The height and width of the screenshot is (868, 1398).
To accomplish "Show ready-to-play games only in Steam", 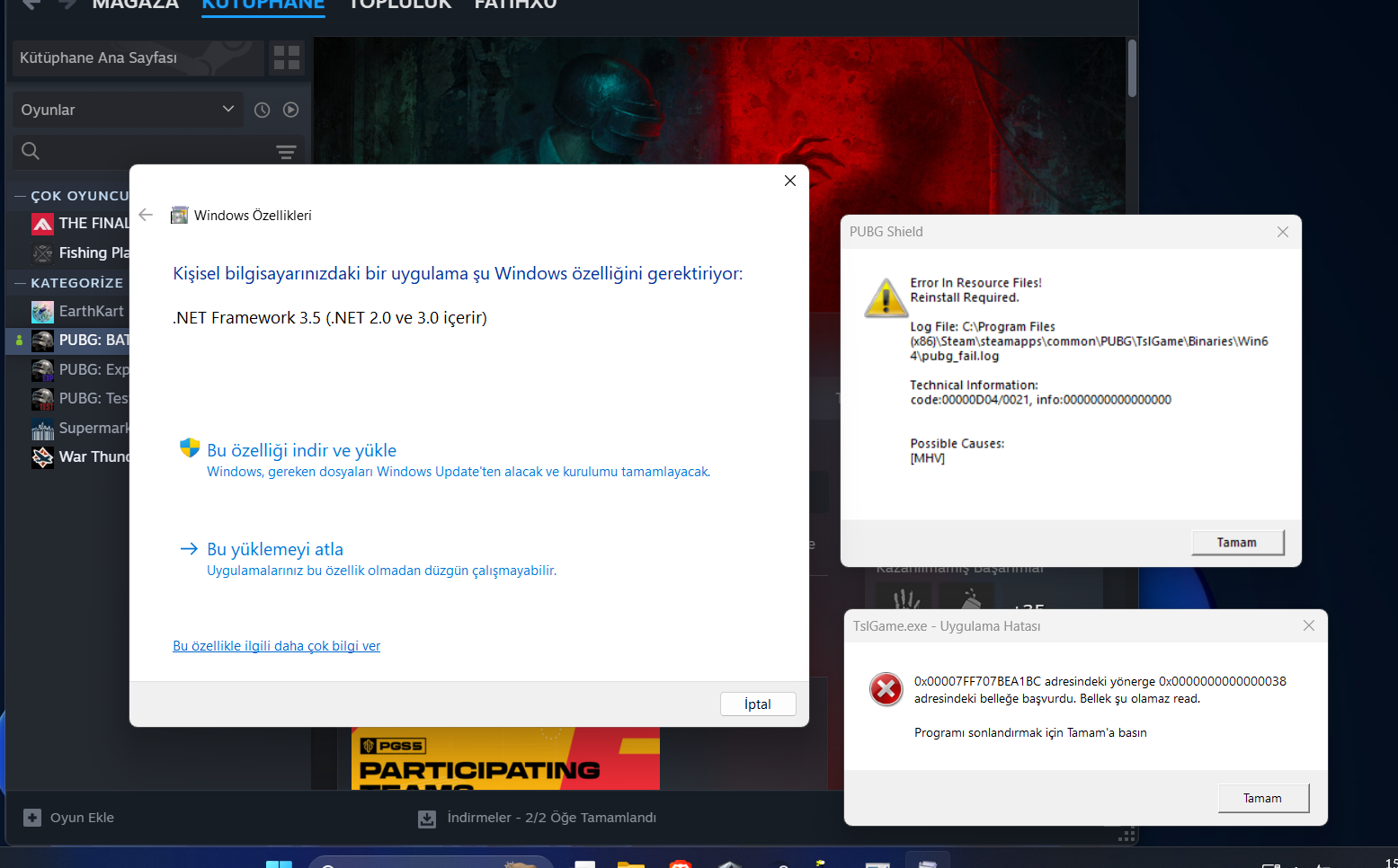I will (x=290, y=110).
